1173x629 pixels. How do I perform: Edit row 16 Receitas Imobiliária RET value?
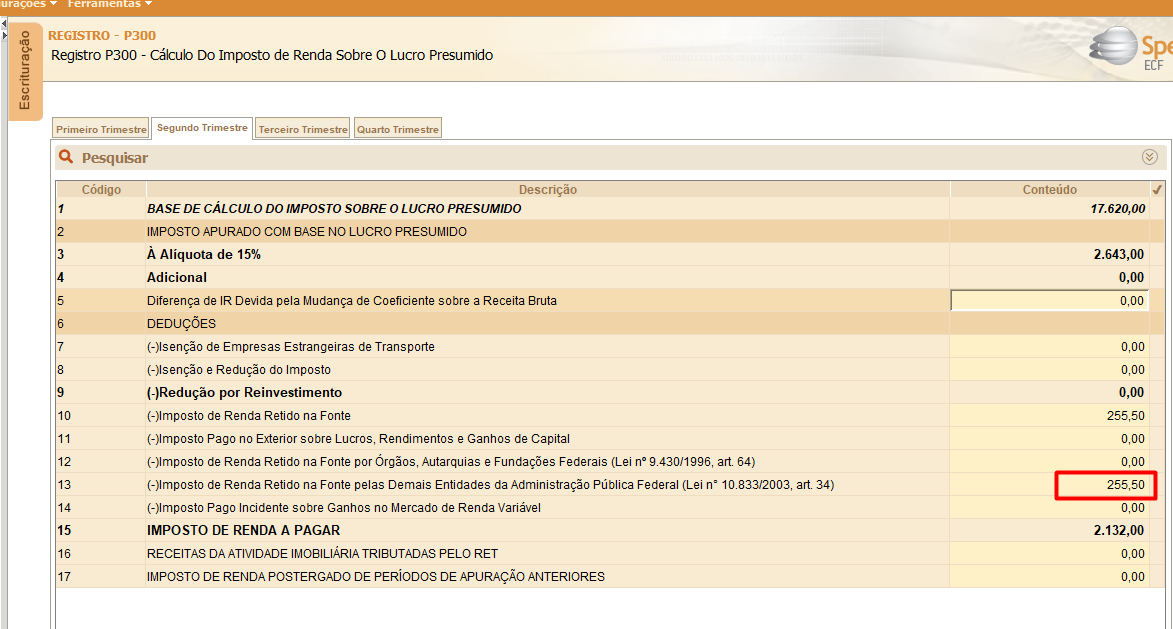click(1050, 553)
